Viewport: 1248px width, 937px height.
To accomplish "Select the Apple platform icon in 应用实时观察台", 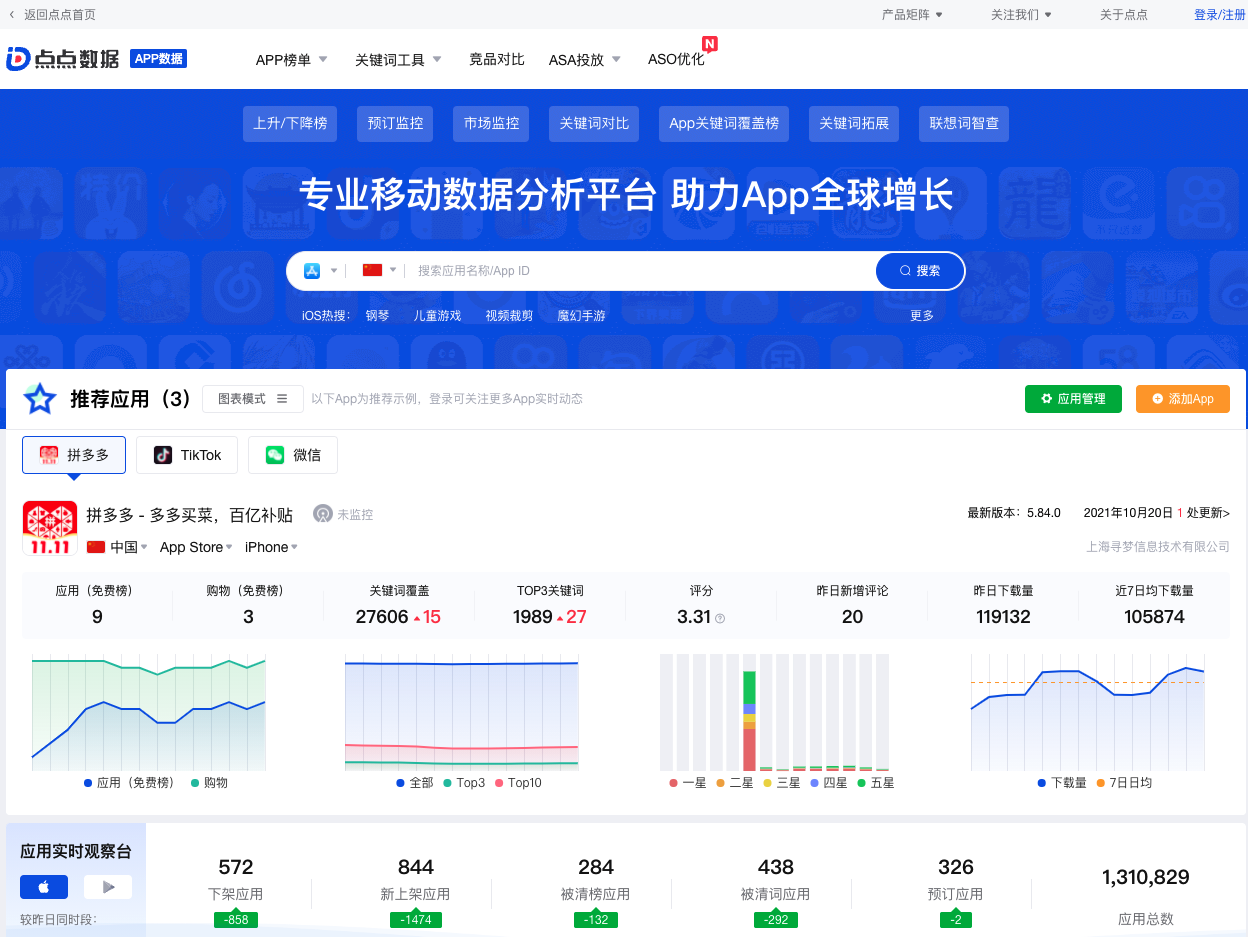I will click(44, 887).
